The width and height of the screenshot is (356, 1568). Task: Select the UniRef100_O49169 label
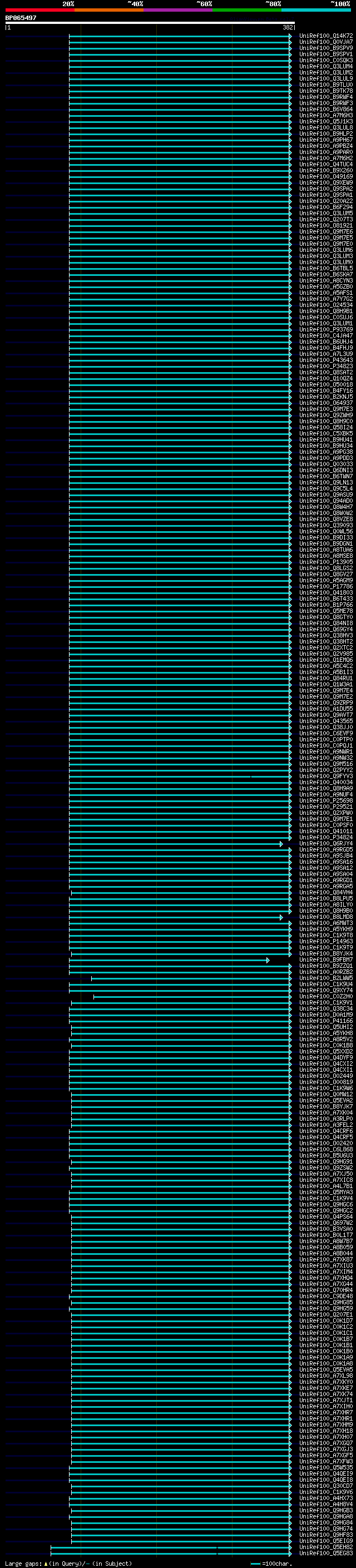click(x=326, y=176)
